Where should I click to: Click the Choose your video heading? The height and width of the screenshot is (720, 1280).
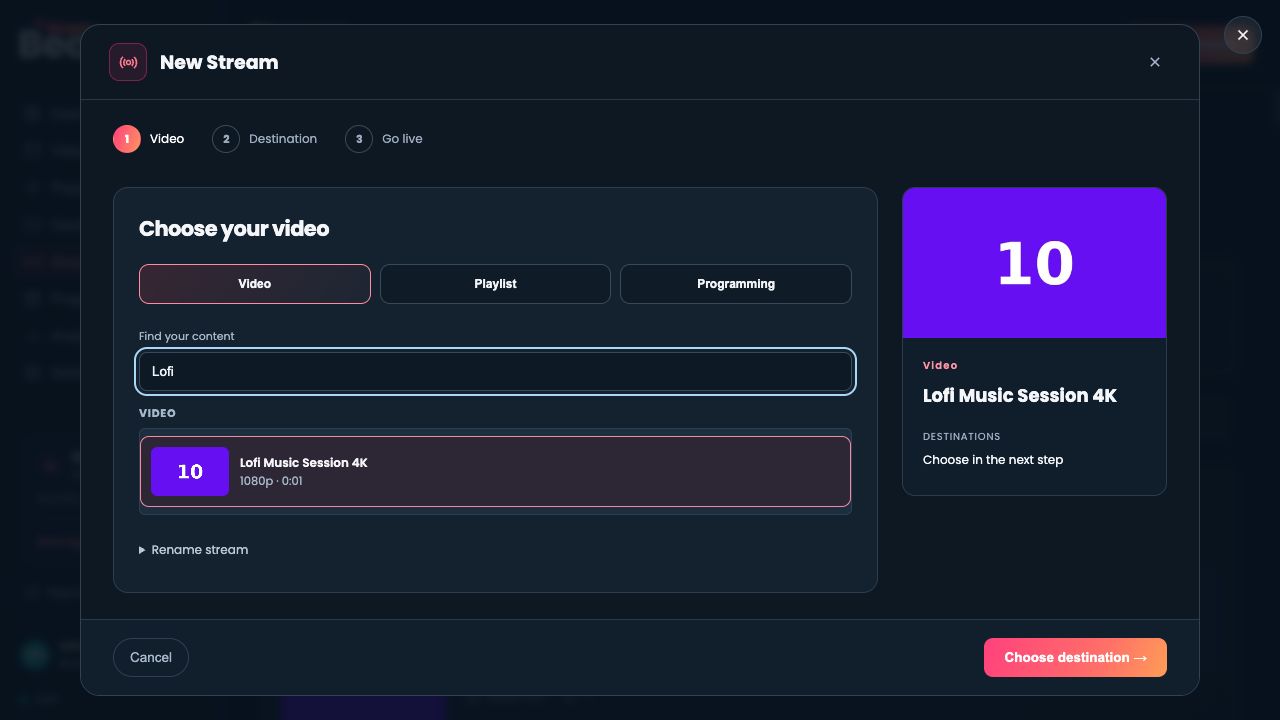[x=234, y=229]
